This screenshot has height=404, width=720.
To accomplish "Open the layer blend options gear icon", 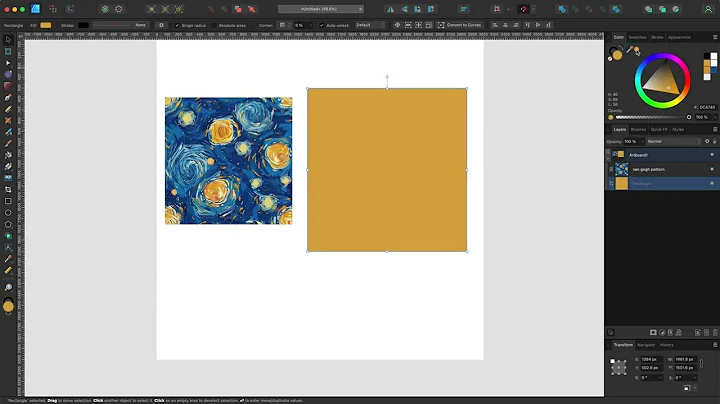I will click(x=707, y=141).
